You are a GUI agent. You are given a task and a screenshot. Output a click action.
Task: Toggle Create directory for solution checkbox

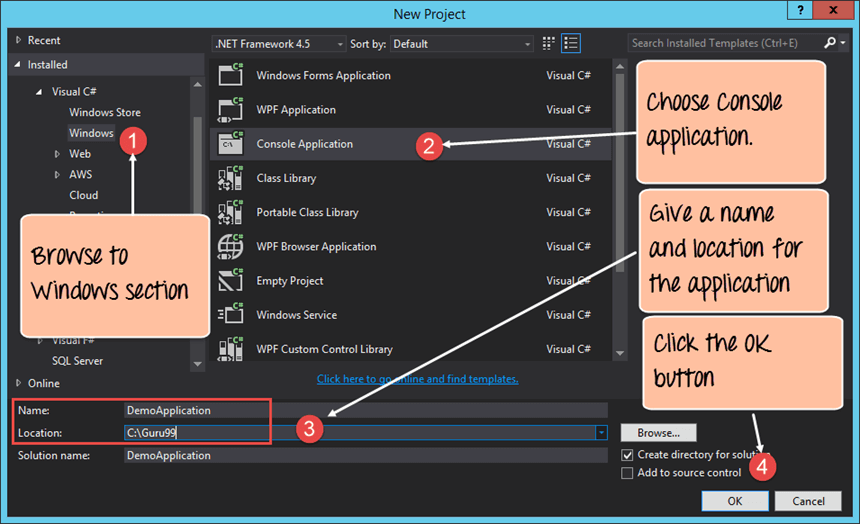click(627, 455)
